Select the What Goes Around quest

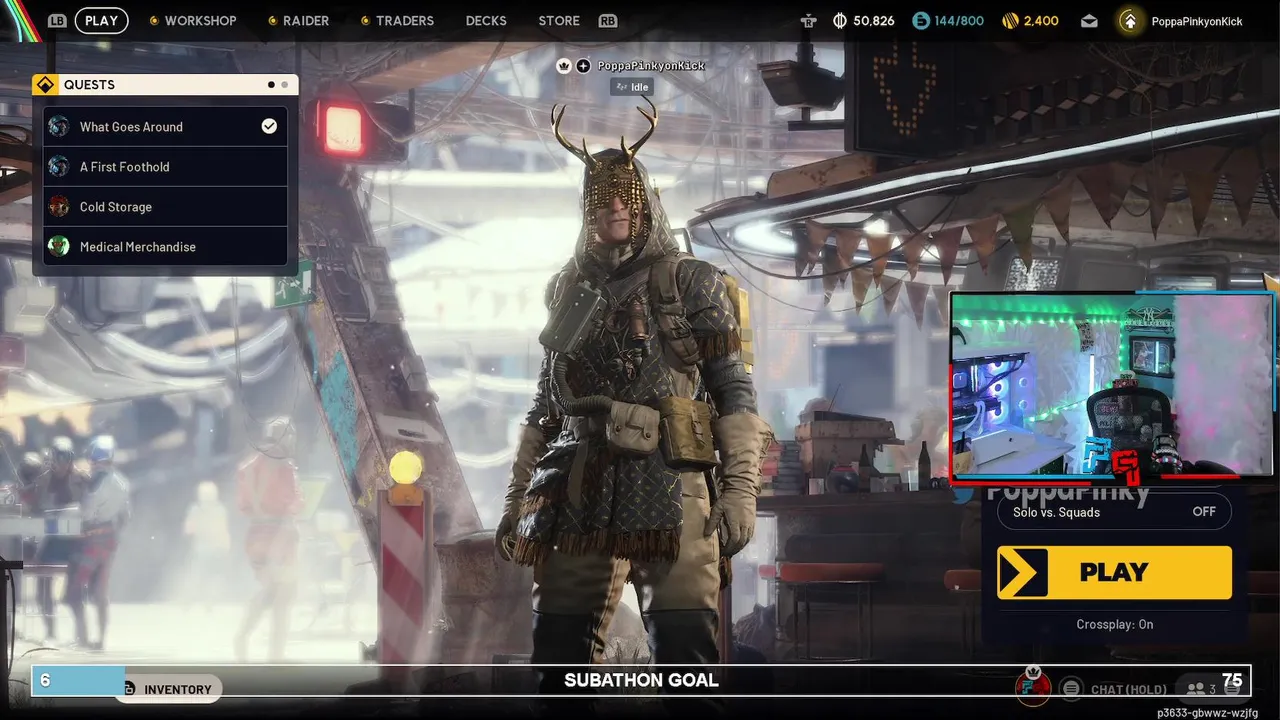coord(165,127)
